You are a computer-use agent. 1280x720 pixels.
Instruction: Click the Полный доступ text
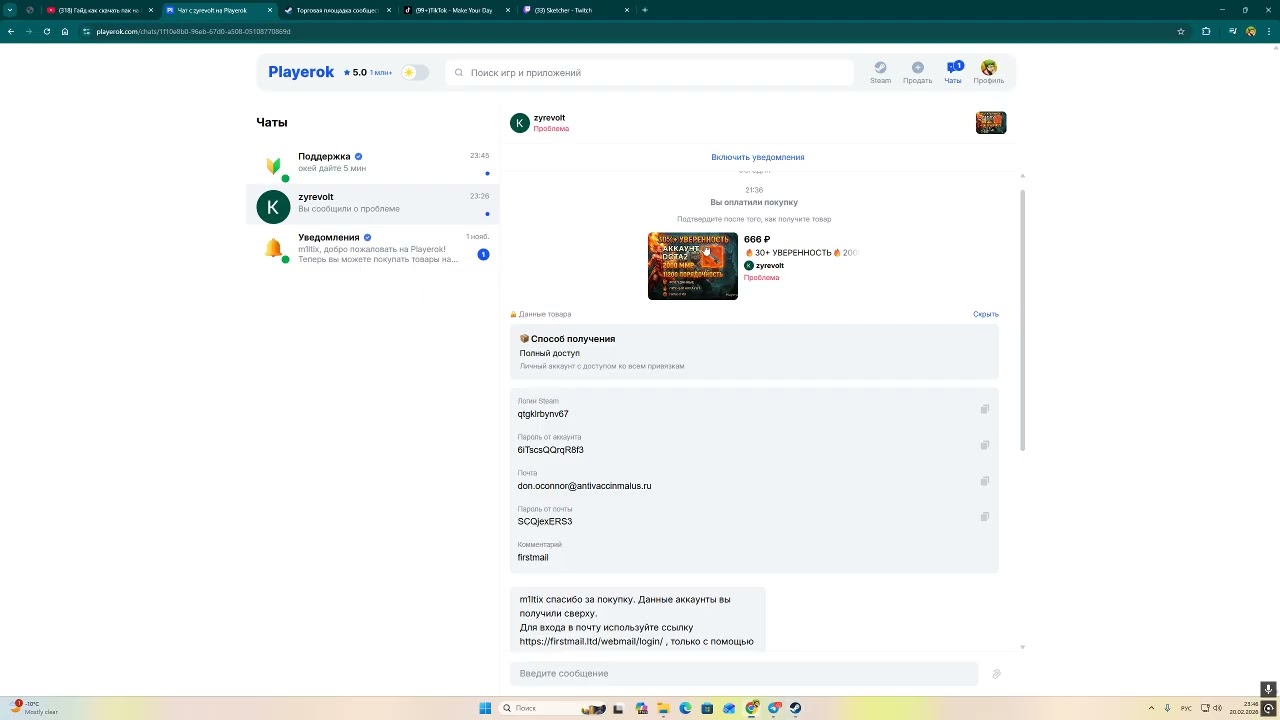550,353
